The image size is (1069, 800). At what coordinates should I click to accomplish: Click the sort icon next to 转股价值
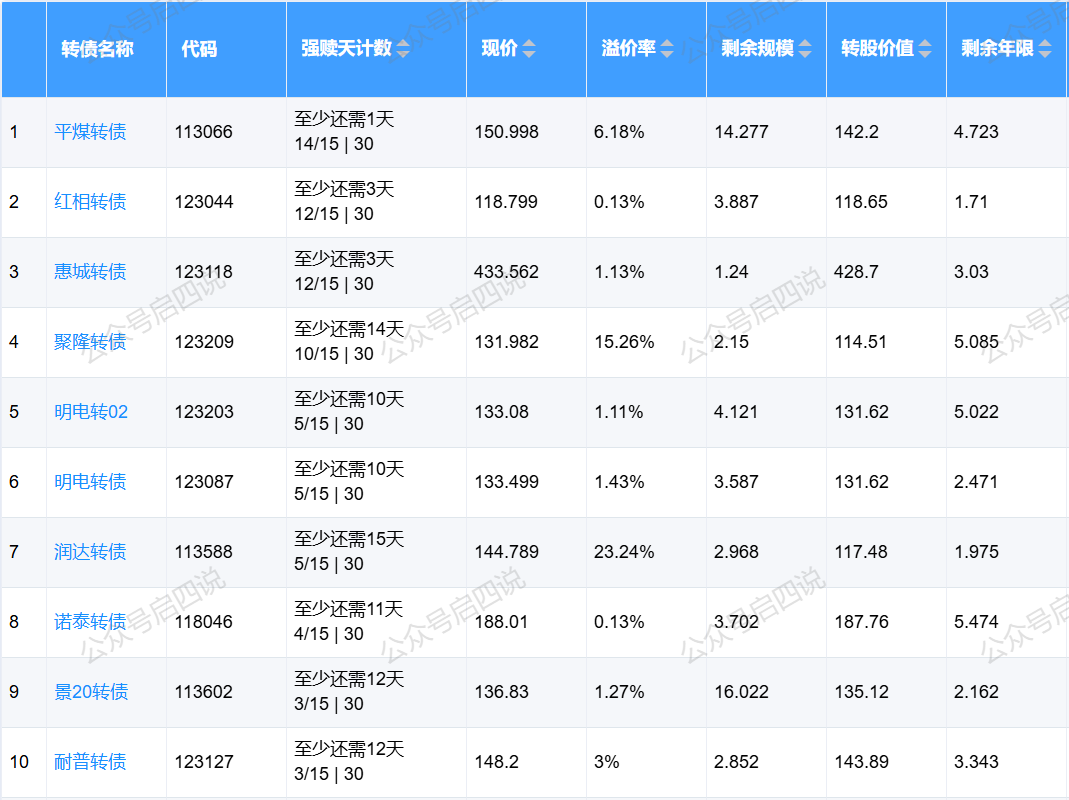click(x=925, y=49)
